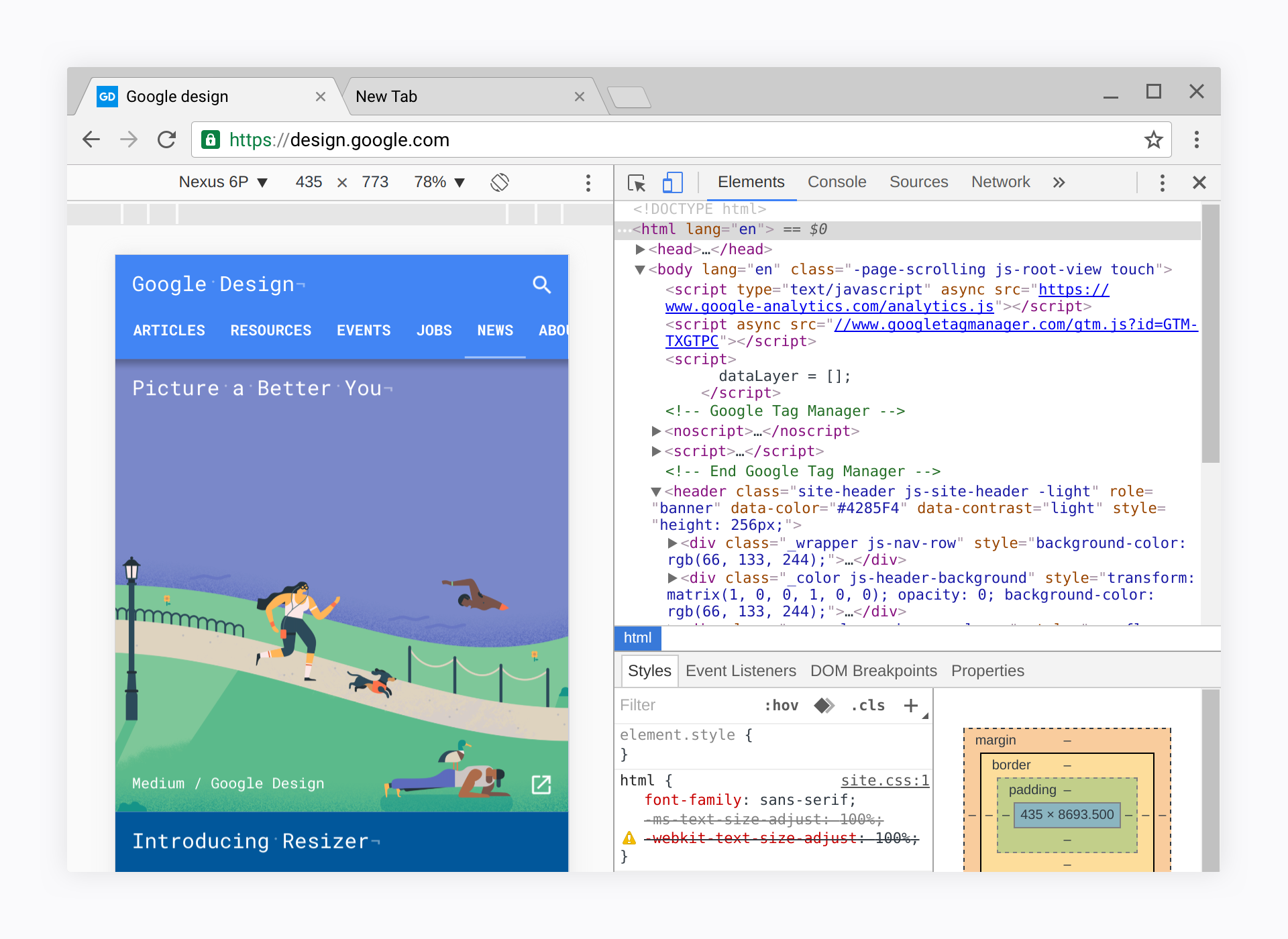The height and width of the screenshot is (939, 1288).
Task: Click the inspect element picker icon
Action: point(636,182)
